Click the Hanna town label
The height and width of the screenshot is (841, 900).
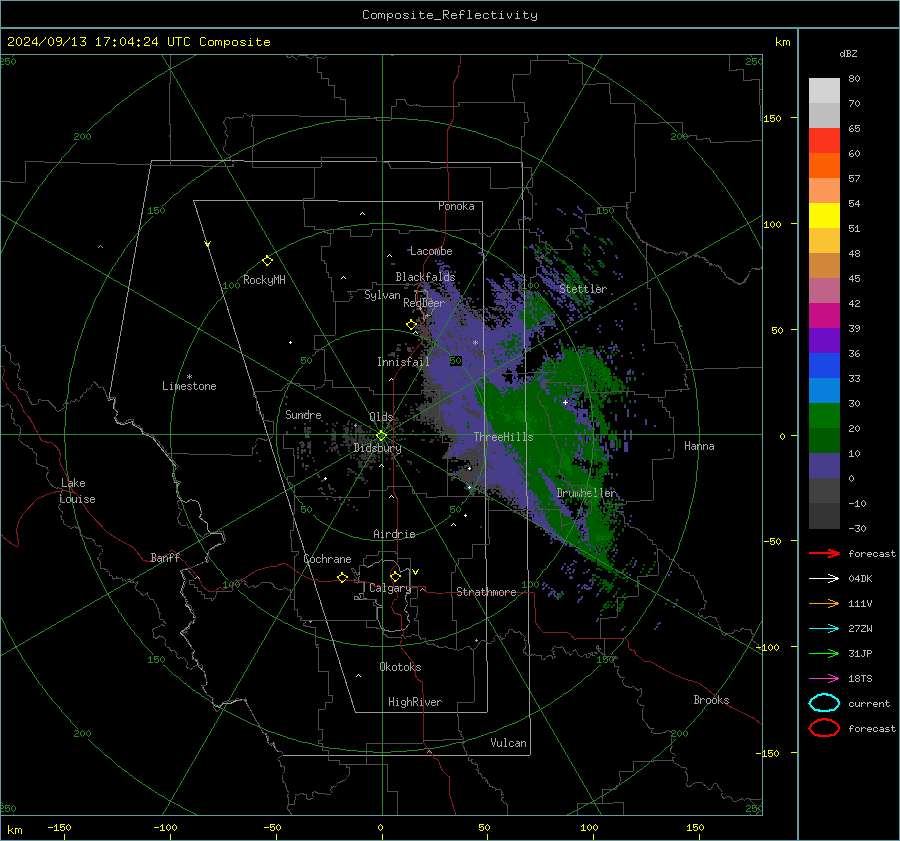pyautogui.click(x=699, y=446)
